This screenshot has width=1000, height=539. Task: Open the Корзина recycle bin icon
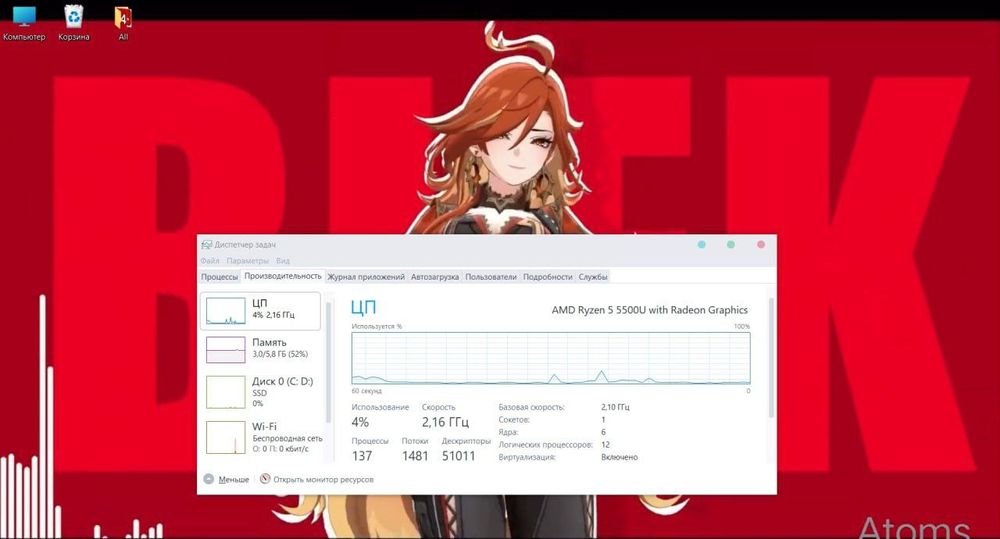74,22
